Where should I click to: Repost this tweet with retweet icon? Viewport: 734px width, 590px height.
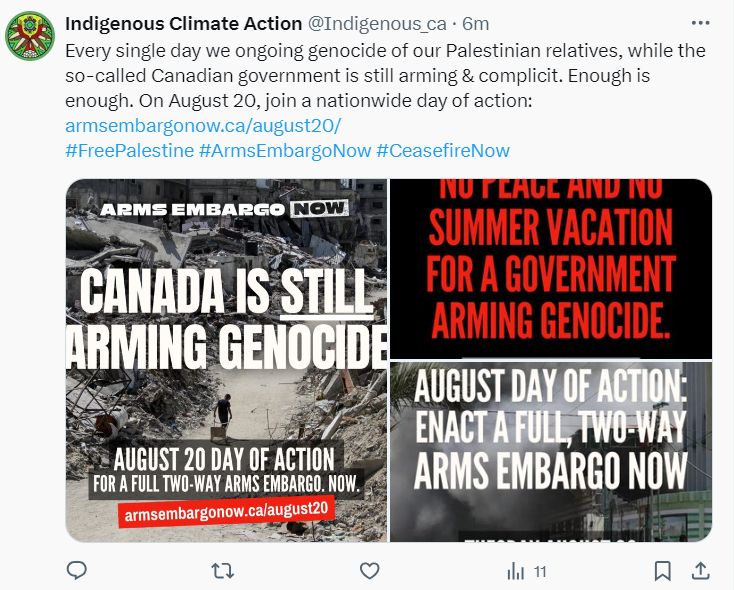(x=224, y=570)
